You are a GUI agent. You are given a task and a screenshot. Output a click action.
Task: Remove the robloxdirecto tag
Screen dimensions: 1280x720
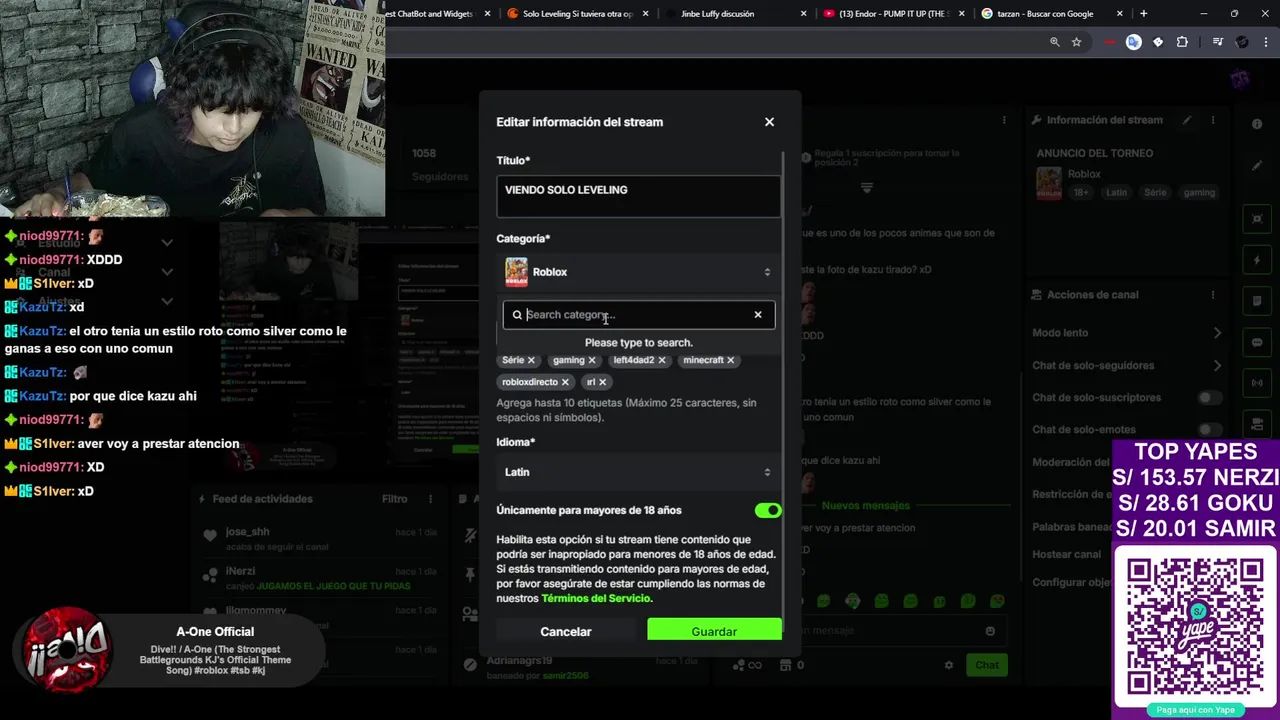tap(565, 382)
